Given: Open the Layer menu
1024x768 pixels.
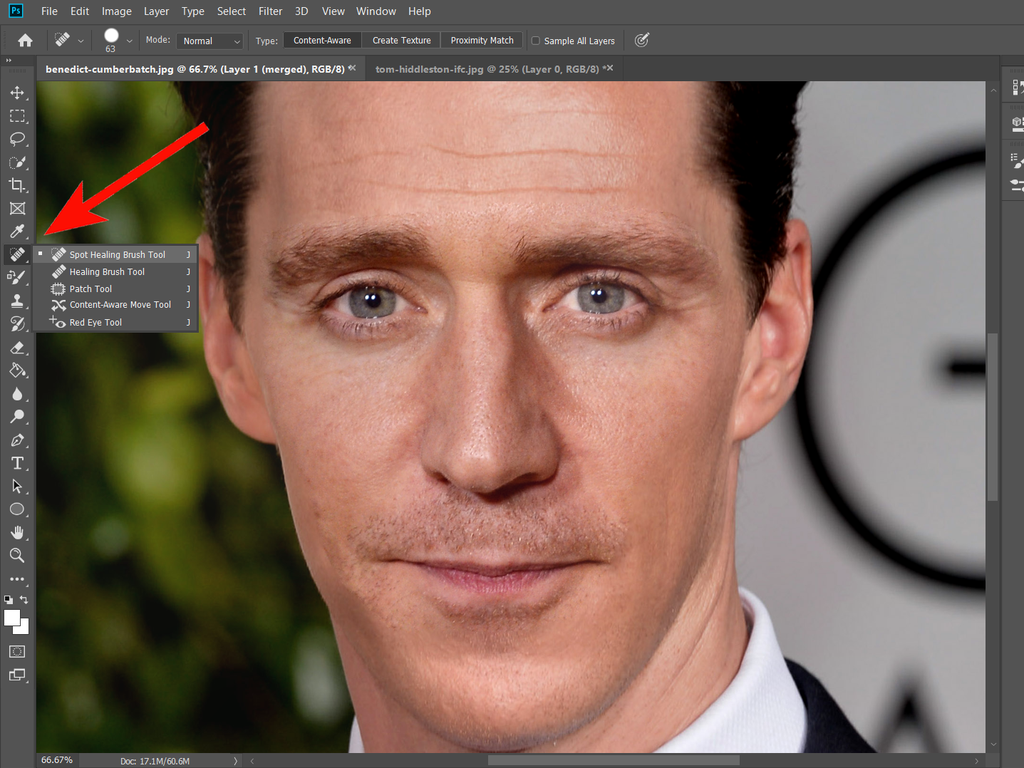Looking at the screenshot, I should [156, 11].
